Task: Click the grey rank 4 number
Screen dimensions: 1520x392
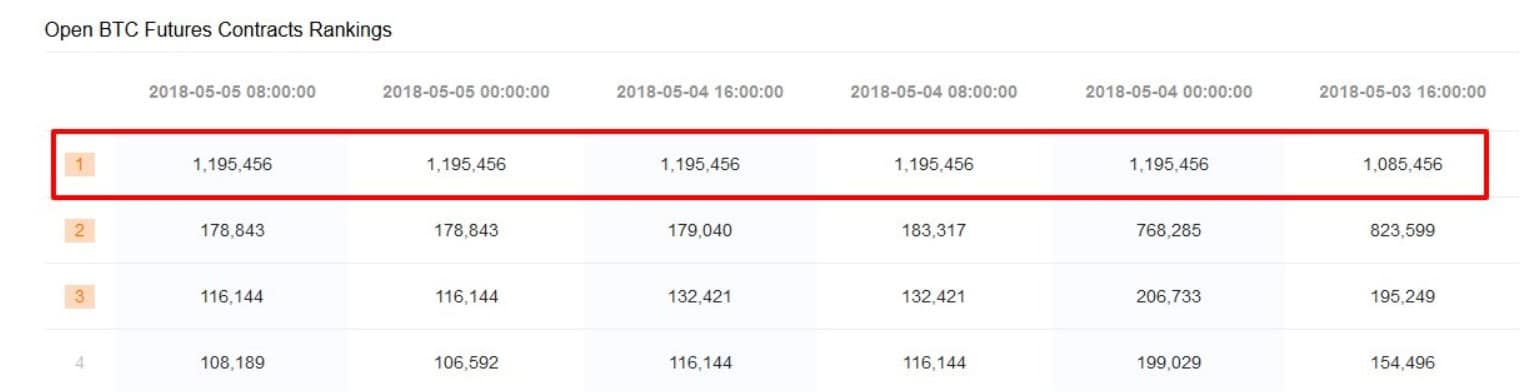Action: [80, 362]
